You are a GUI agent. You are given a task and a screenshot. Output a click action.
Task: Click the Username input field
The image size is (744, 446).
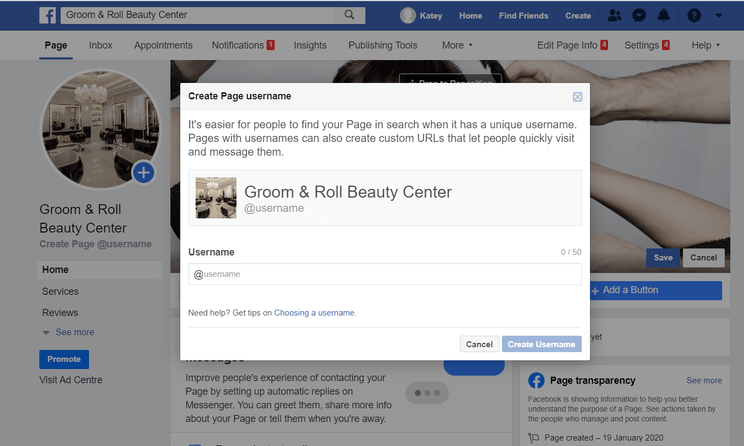385,274
